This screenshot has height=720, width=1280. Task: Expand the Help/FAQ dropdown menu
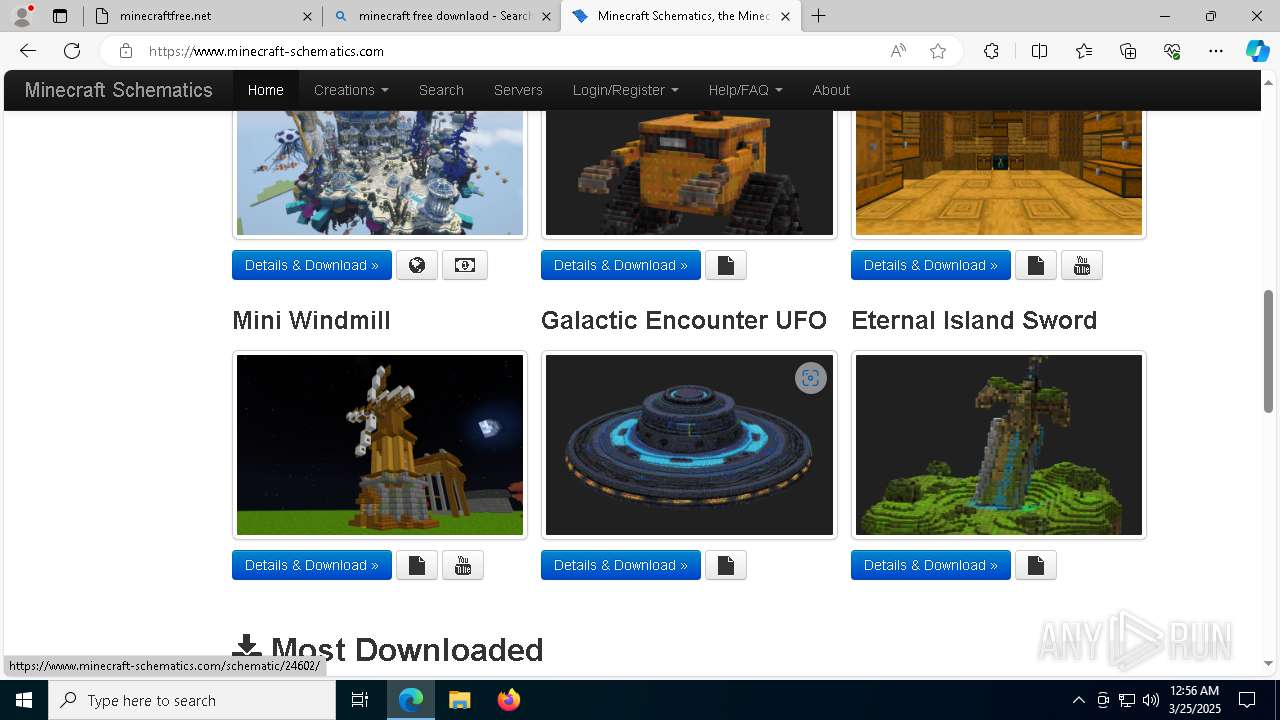pyautogui.click(x=745, y=90)
